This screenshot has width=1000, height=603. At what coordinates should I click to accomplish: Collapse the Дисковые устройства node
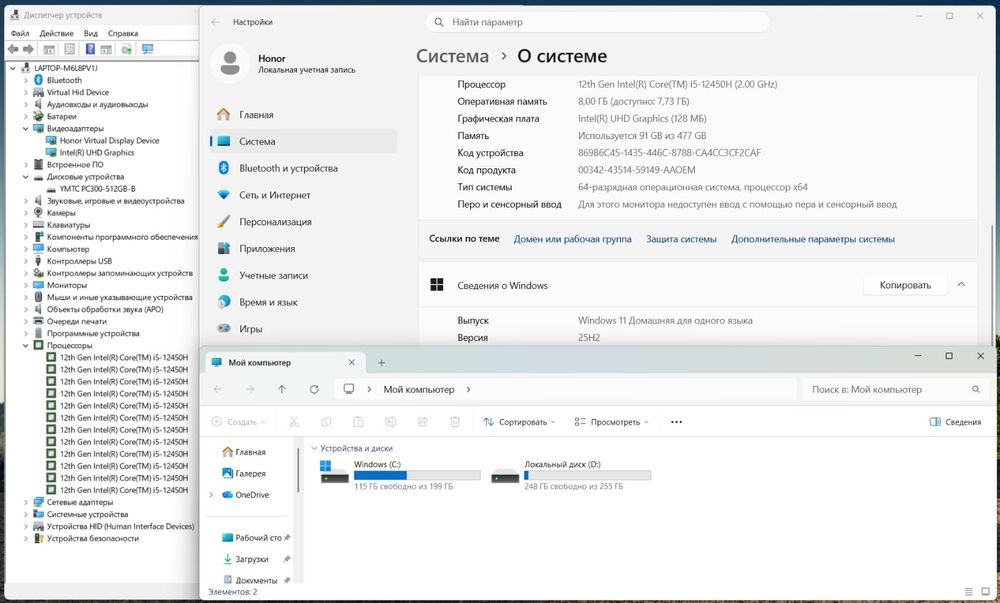pos(26,177)
